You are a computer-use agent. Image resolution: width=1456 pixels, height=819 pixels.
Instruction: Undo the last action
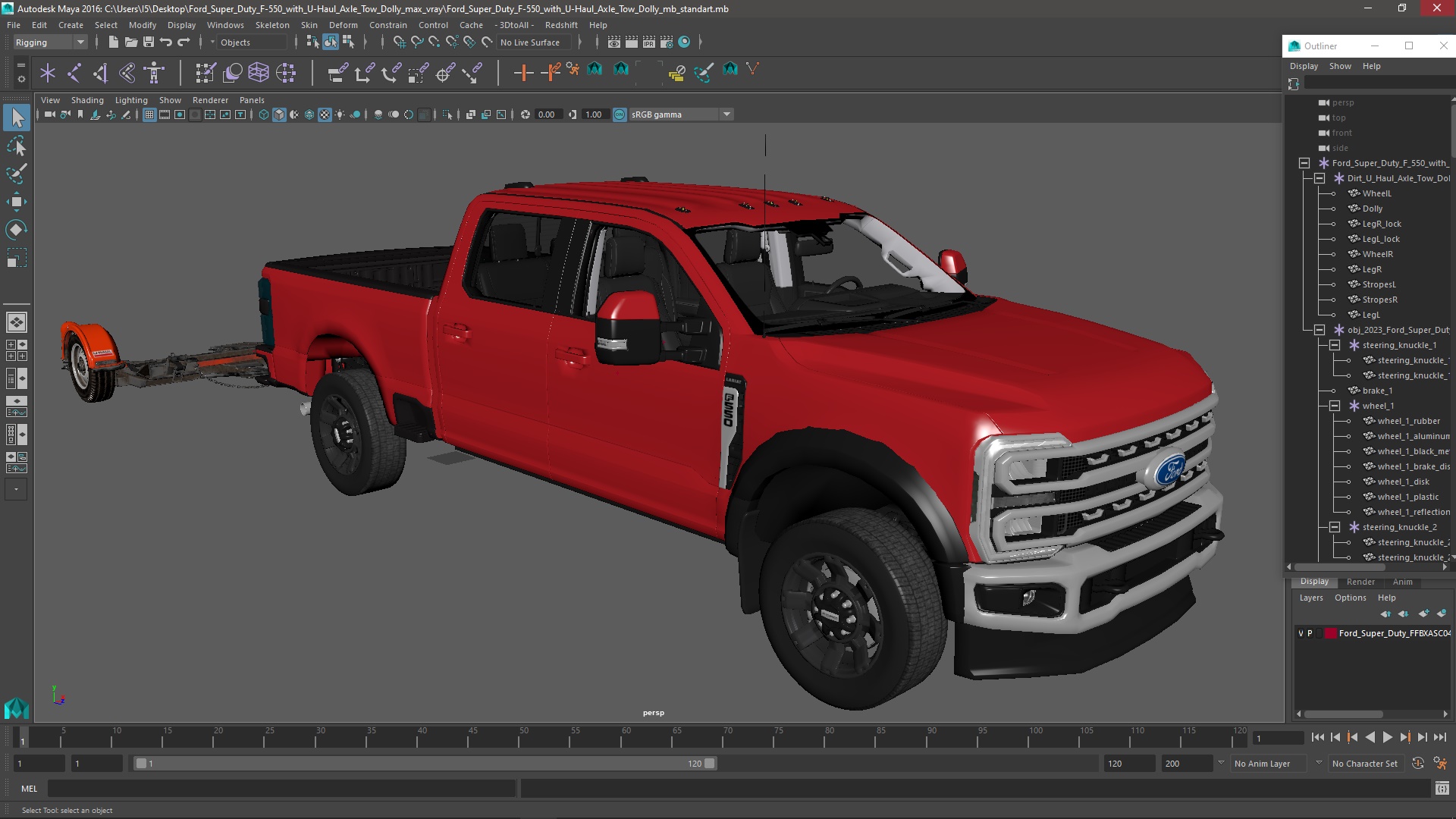click(166, 42)
